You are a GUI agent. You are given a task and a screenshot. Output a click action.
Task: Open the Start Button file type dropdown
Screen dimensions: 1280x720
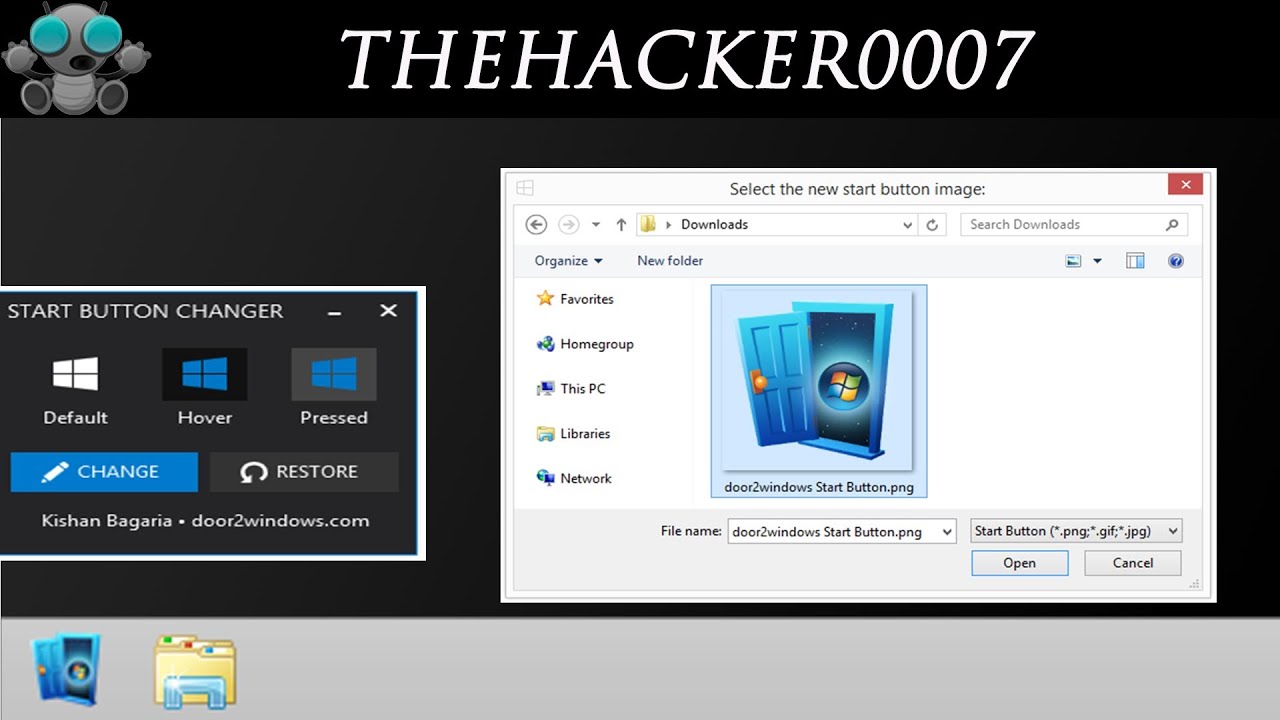(x=1077, y=532)
